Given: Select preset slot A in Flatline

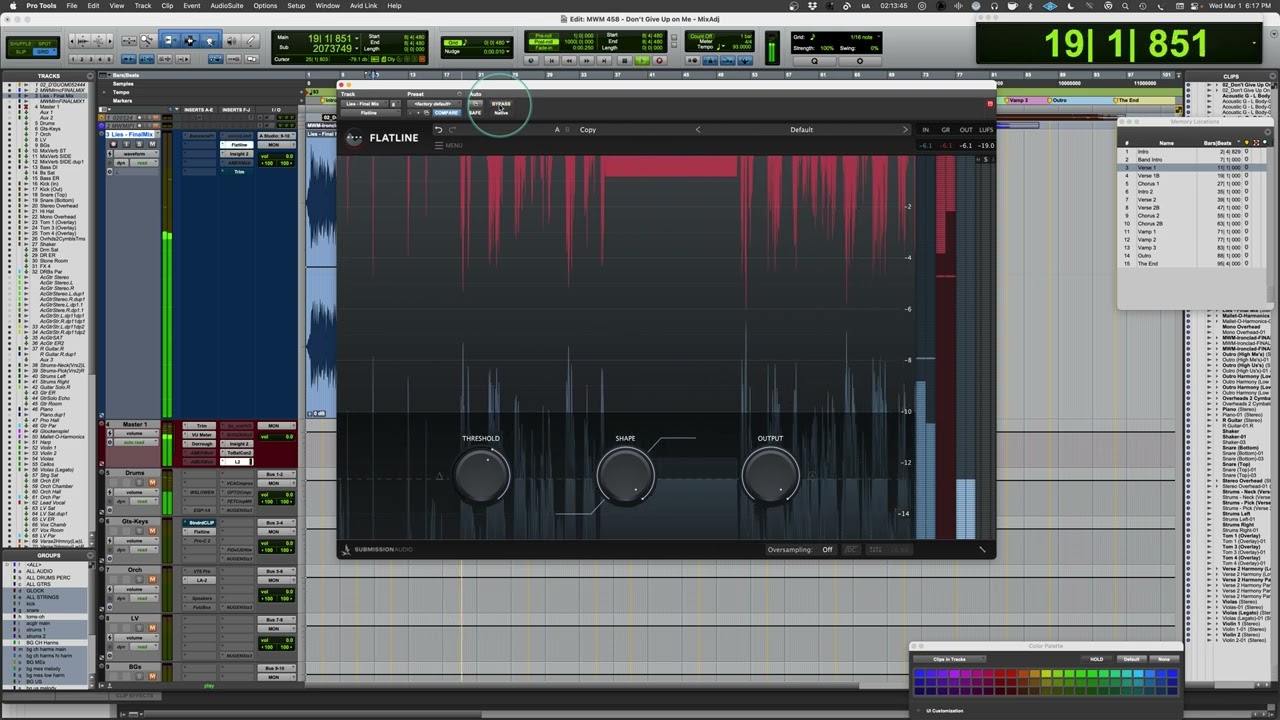Looking at the screenshot, I should click(x=557, y=130).
